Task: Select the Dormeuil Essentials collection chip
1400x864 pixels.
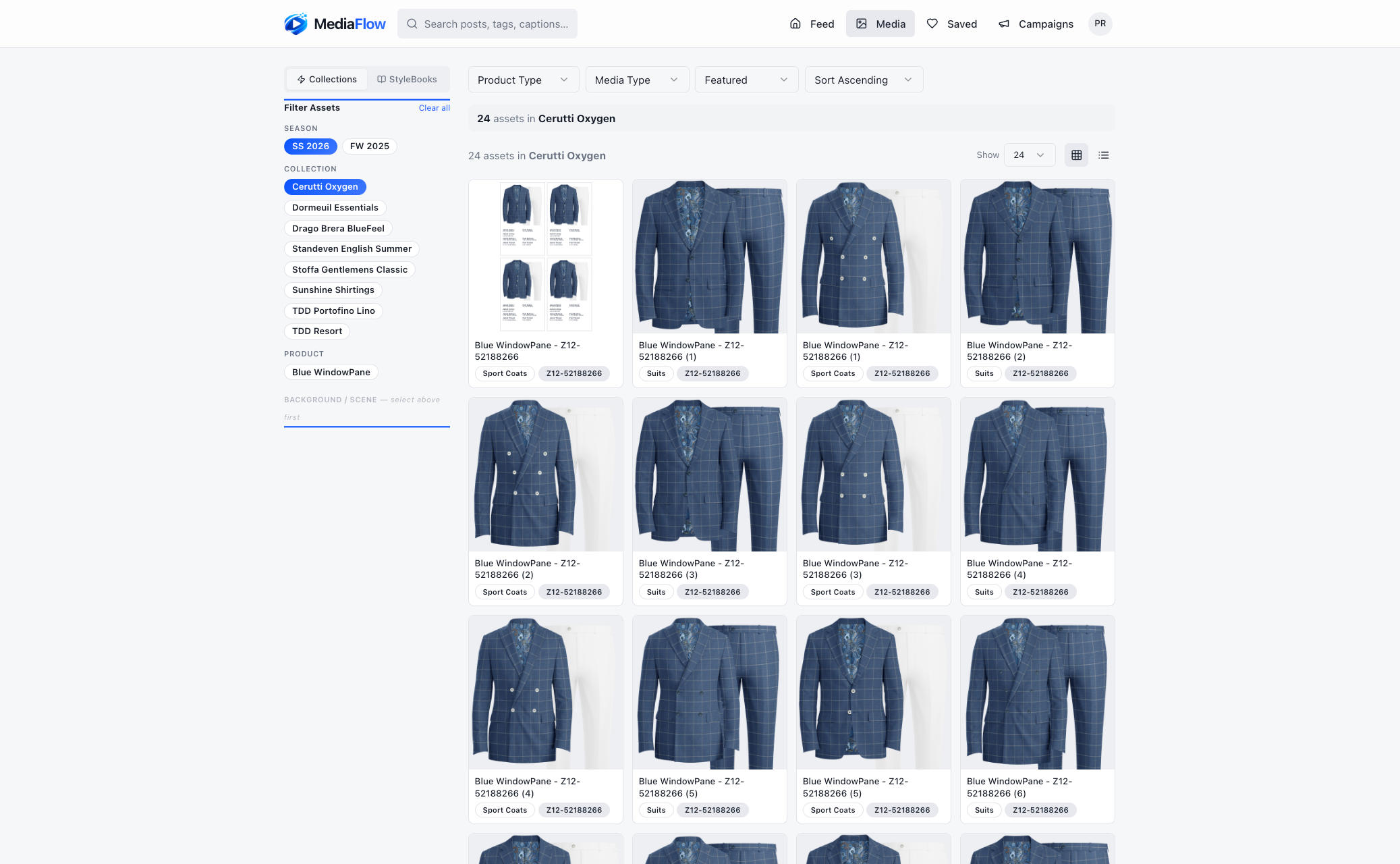Action: pyautogui.click(x=335, y=208)
